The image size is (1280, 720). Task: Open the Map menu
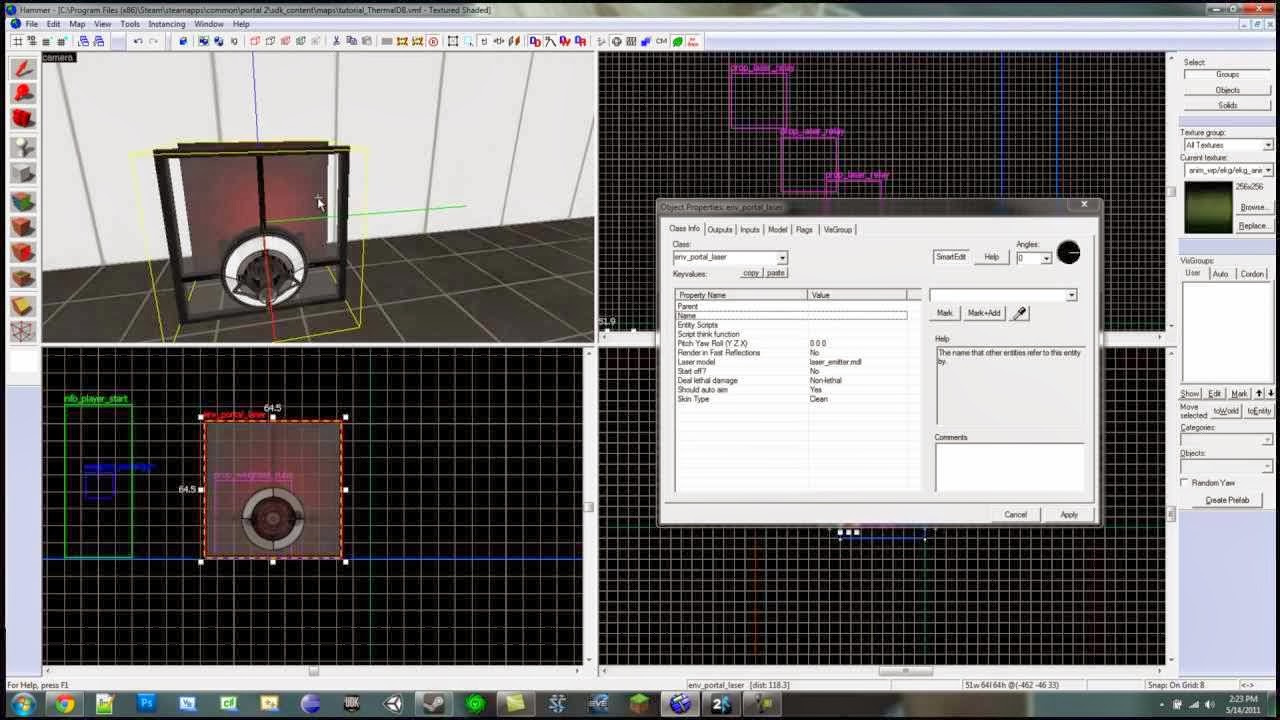[x=77, y=24]
